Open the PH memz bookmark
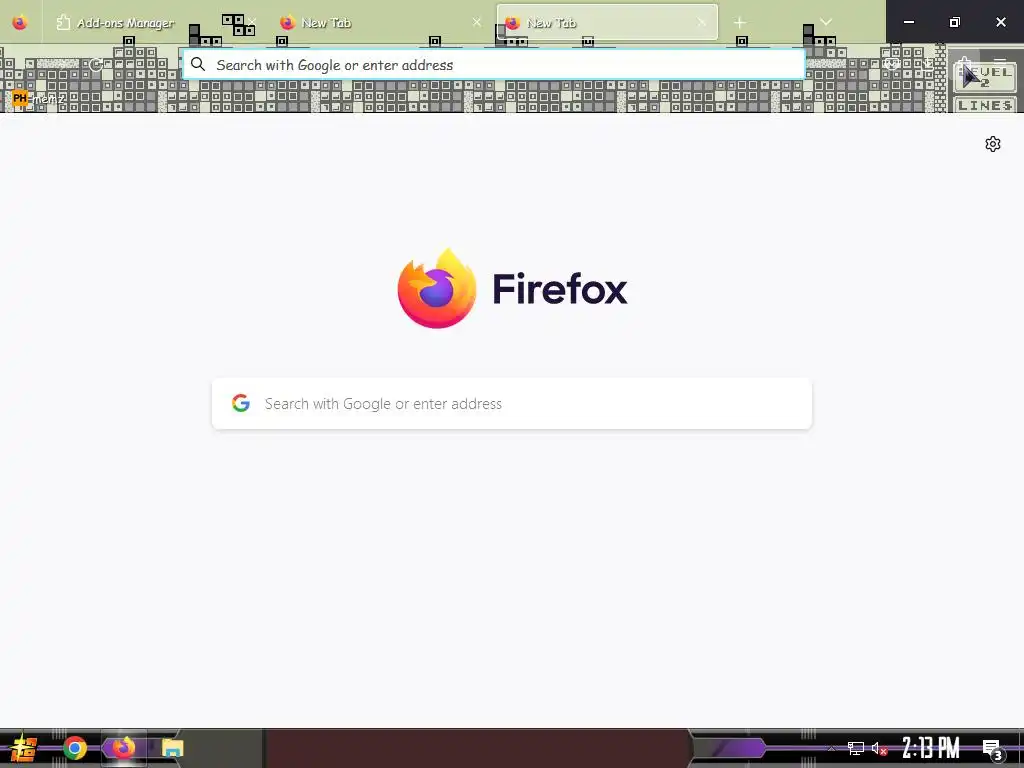1024x768 pixels. click(39, 99)
